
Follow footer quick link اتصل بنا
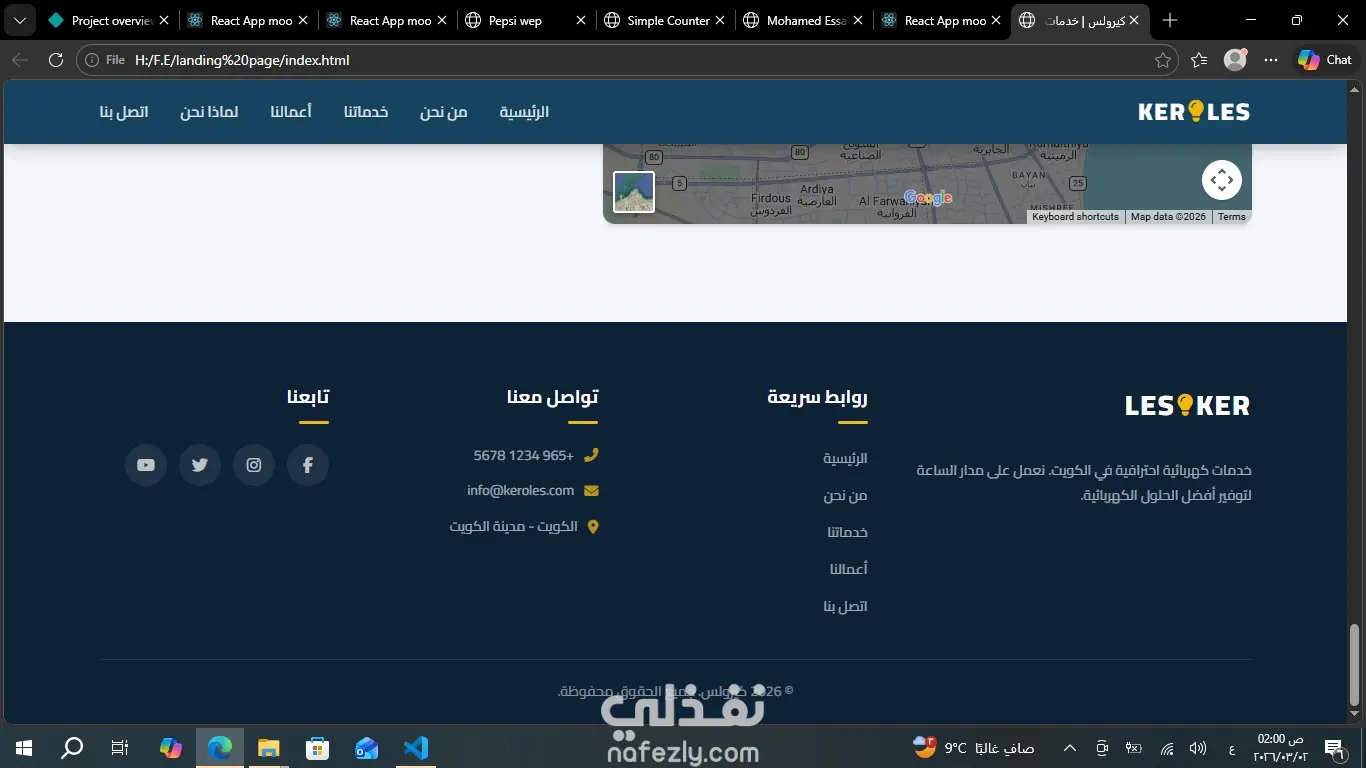[845, 606]
